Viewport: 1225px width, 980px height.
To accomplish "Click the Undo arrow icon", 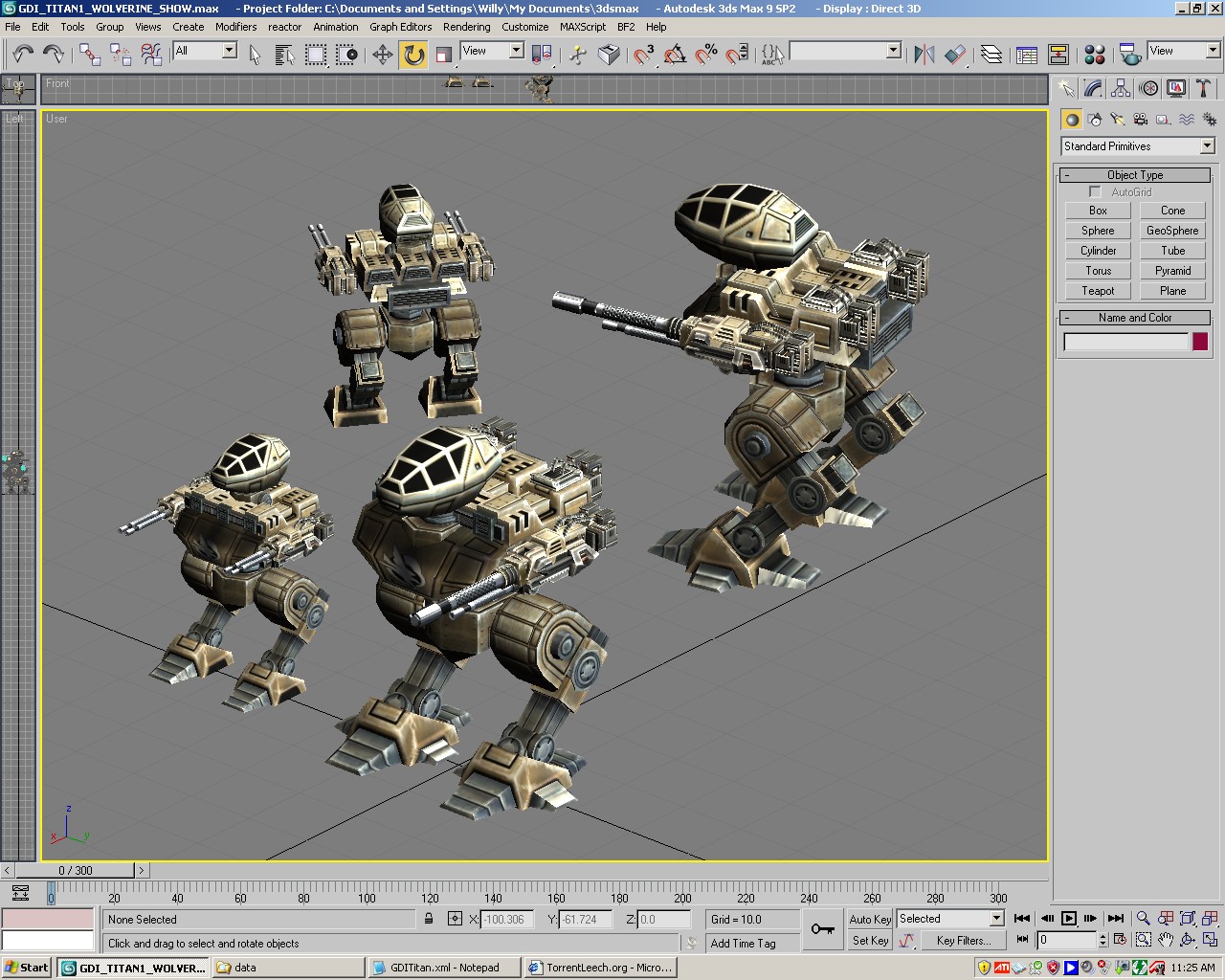I will [23, 54].
